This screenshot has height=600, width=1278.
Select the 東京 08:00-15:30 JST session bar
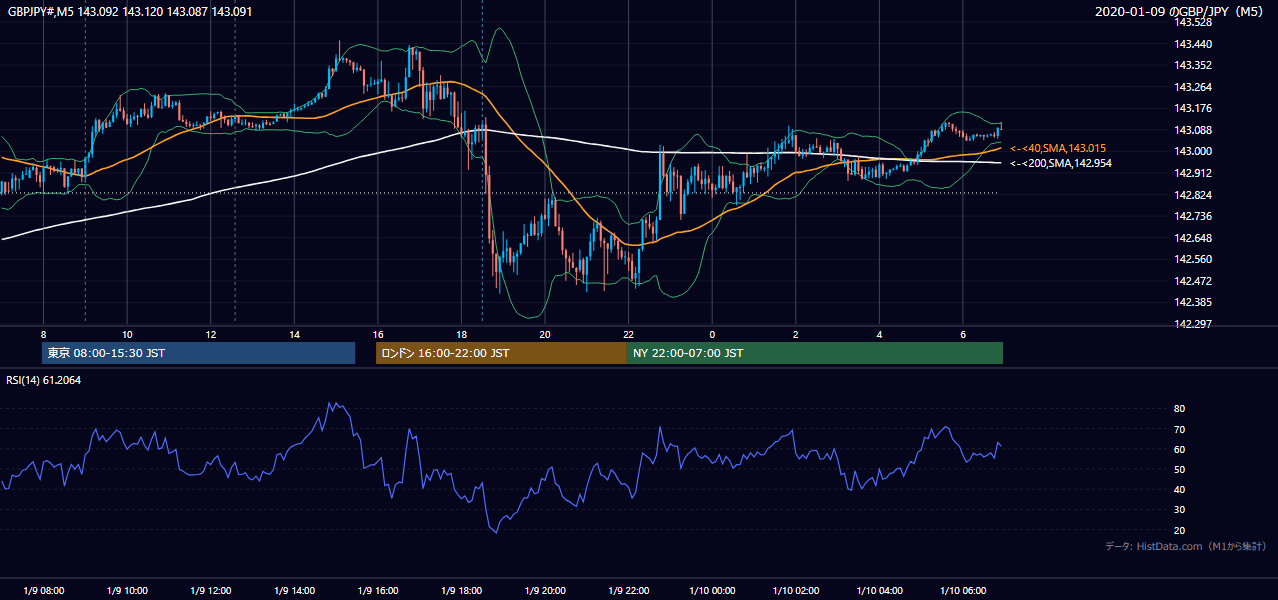[198, 353]
